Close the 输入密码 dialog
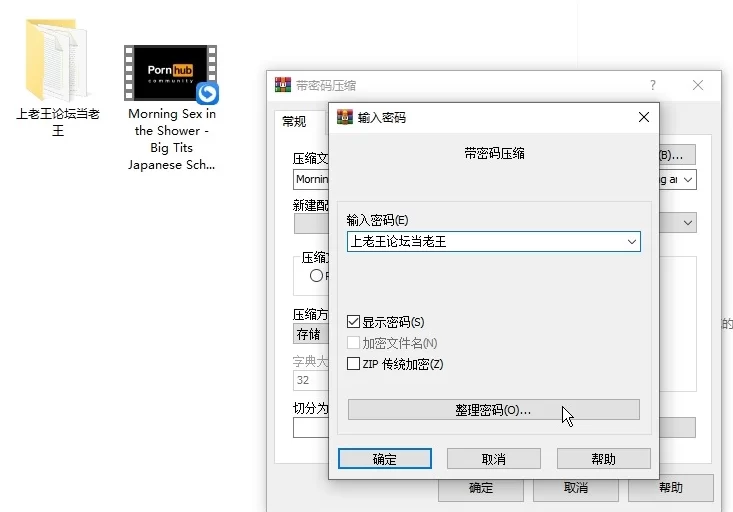Screen dimensions: 733x512 pos(644,117)
